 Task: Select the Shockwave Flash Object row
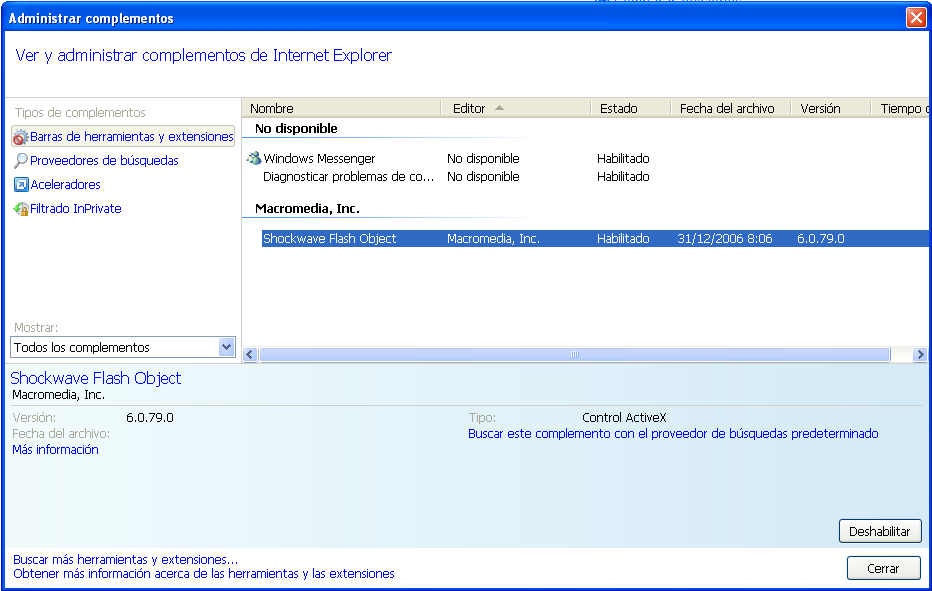pos(330,239)
